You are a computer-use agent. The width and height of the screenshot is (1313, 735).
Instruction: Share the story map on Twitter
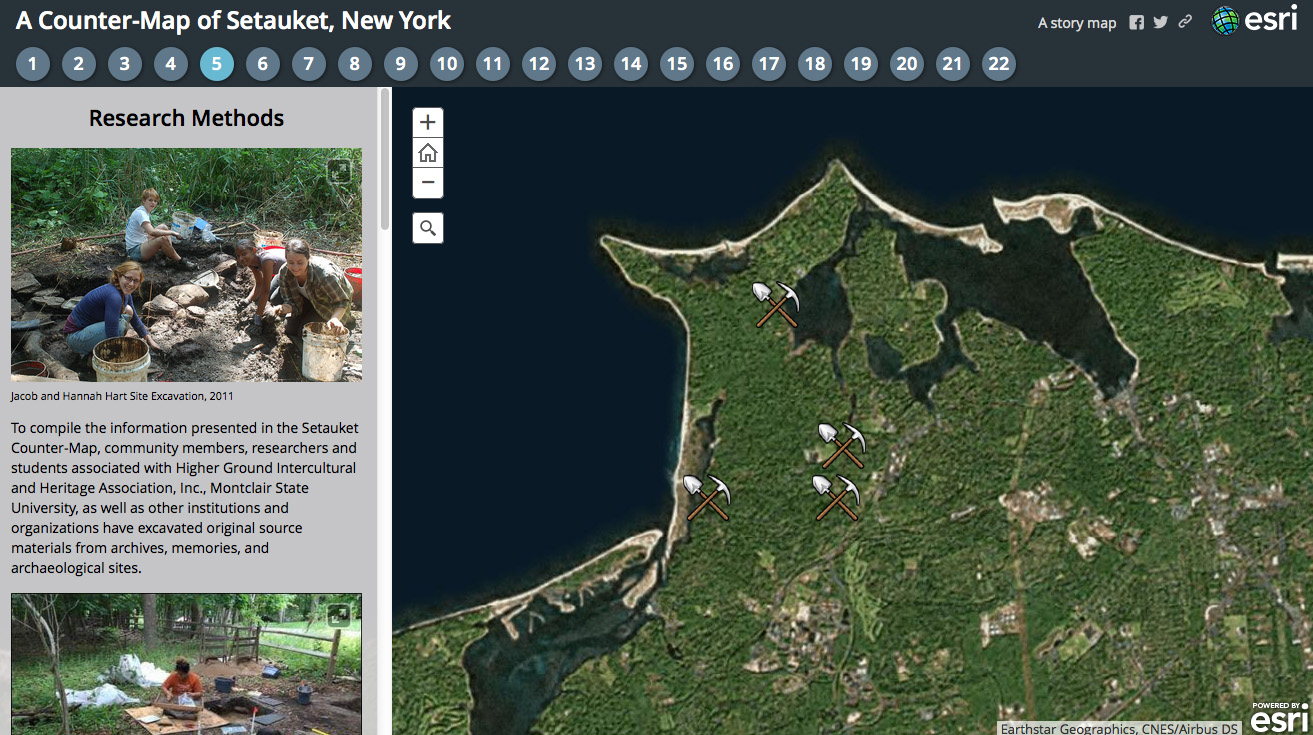point(1160,21)
